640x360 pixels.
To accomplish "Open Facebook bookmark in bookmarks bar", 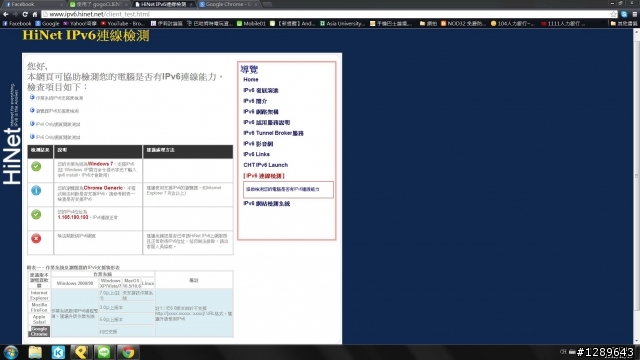I will [17, 24].
